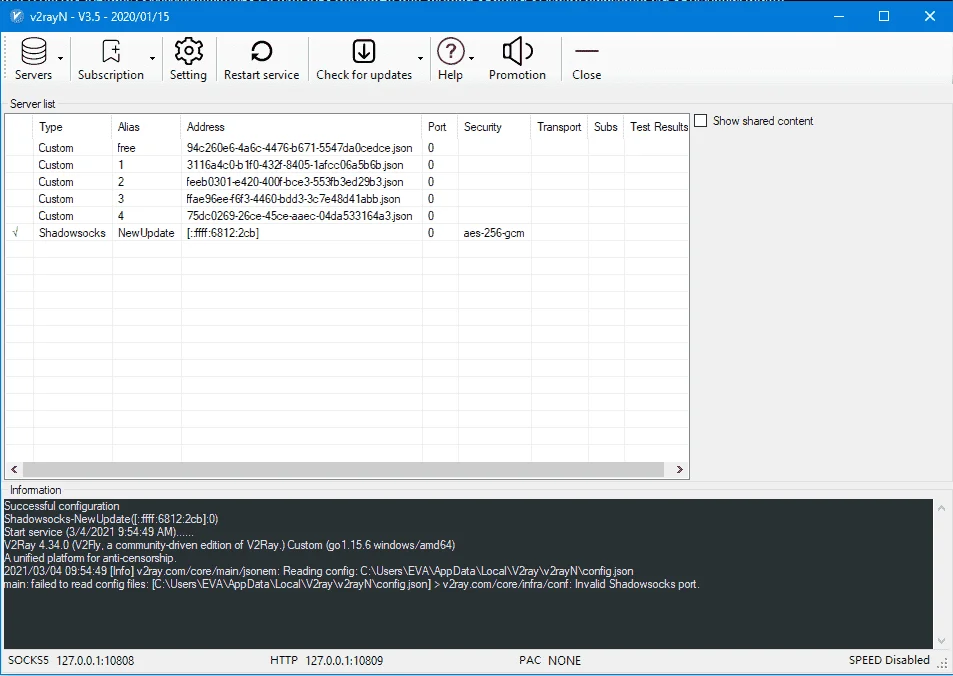Click the Restart service icon
This screenshot has height=676, width=953.
tap(261, 51)
